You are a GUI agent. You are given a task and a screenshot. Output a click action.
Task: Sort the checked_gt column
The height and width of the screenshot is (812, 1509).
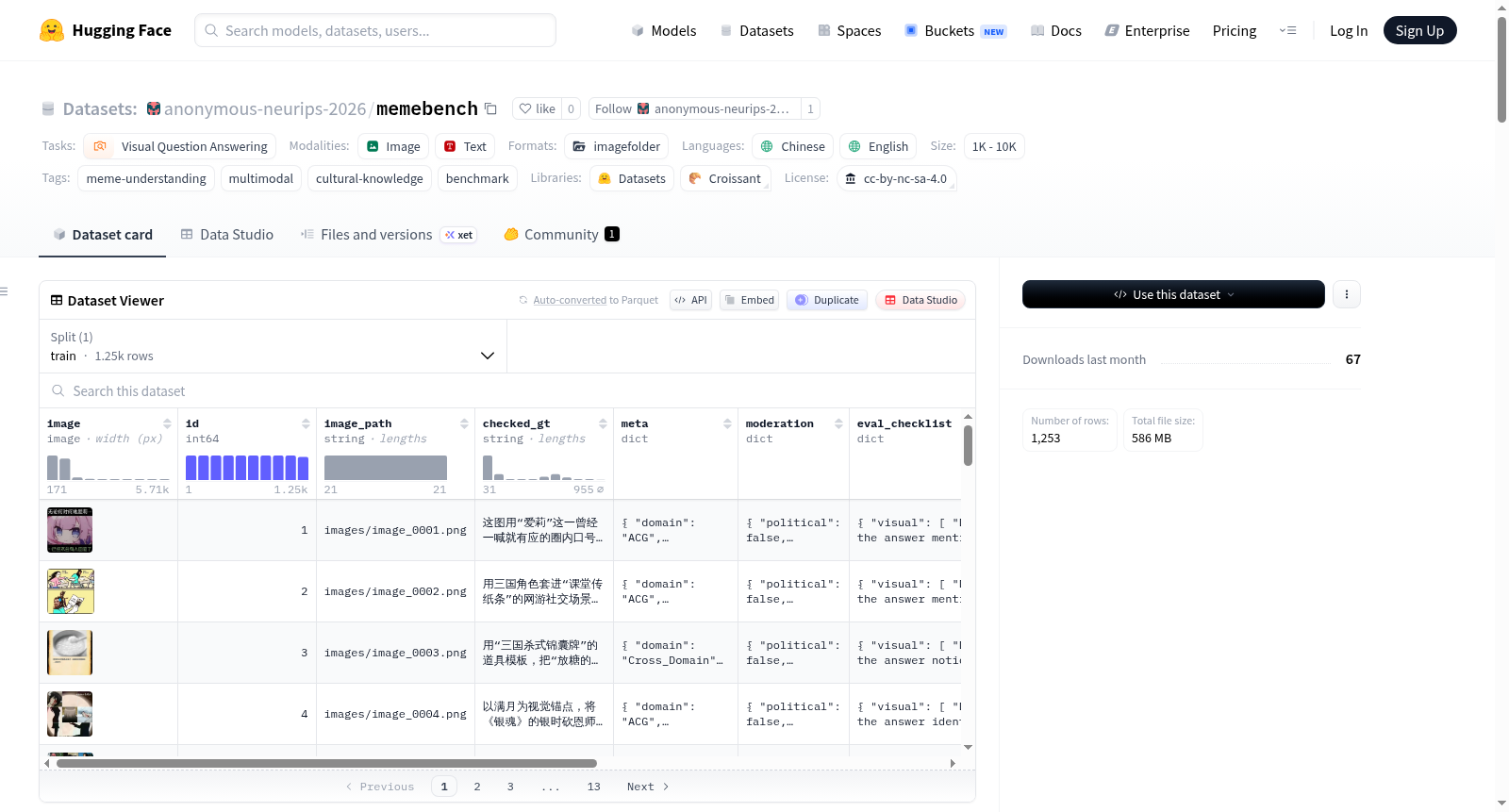(603, 423)
